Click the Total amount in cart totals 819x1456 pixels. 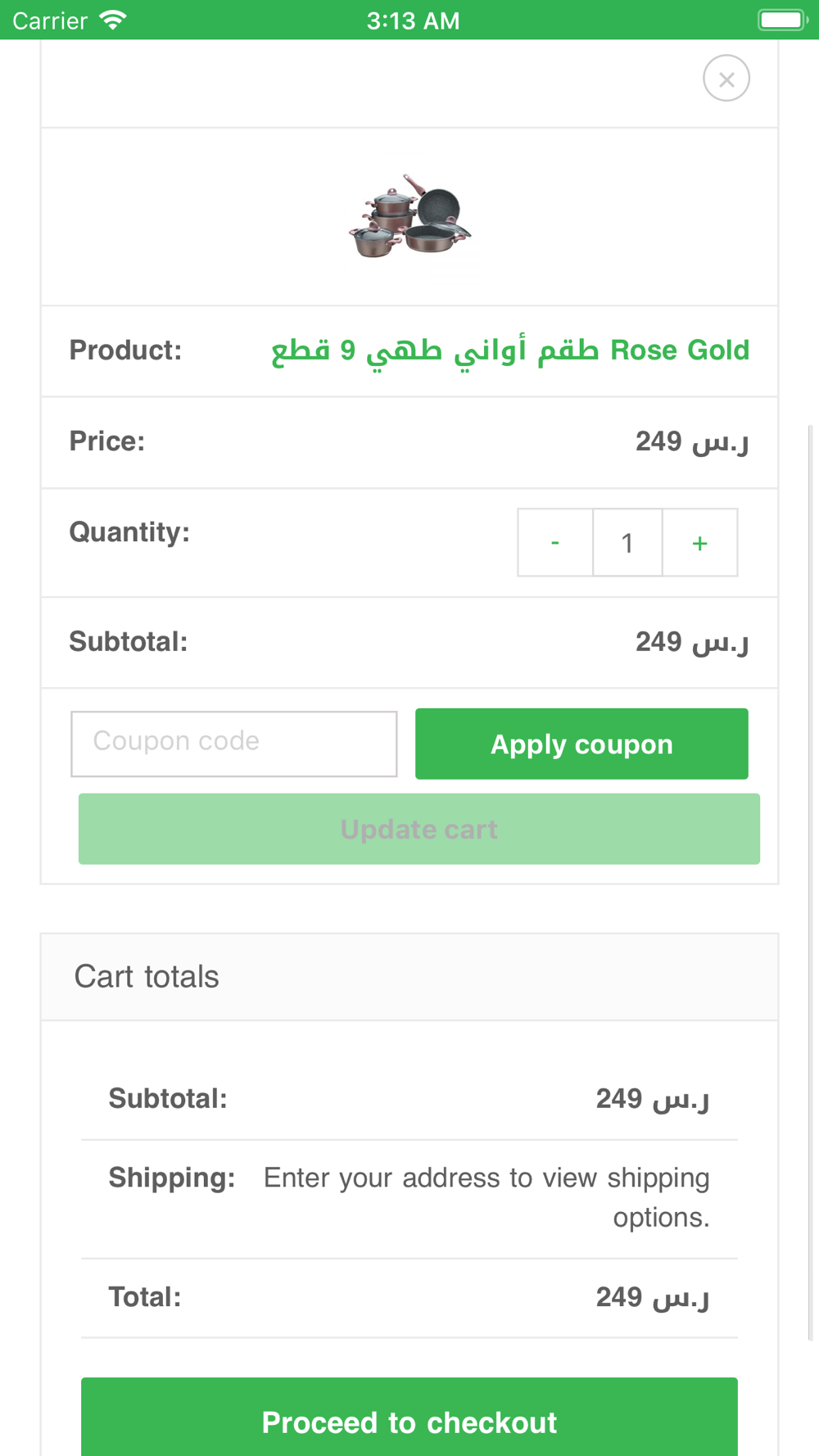pos(652,1297)
